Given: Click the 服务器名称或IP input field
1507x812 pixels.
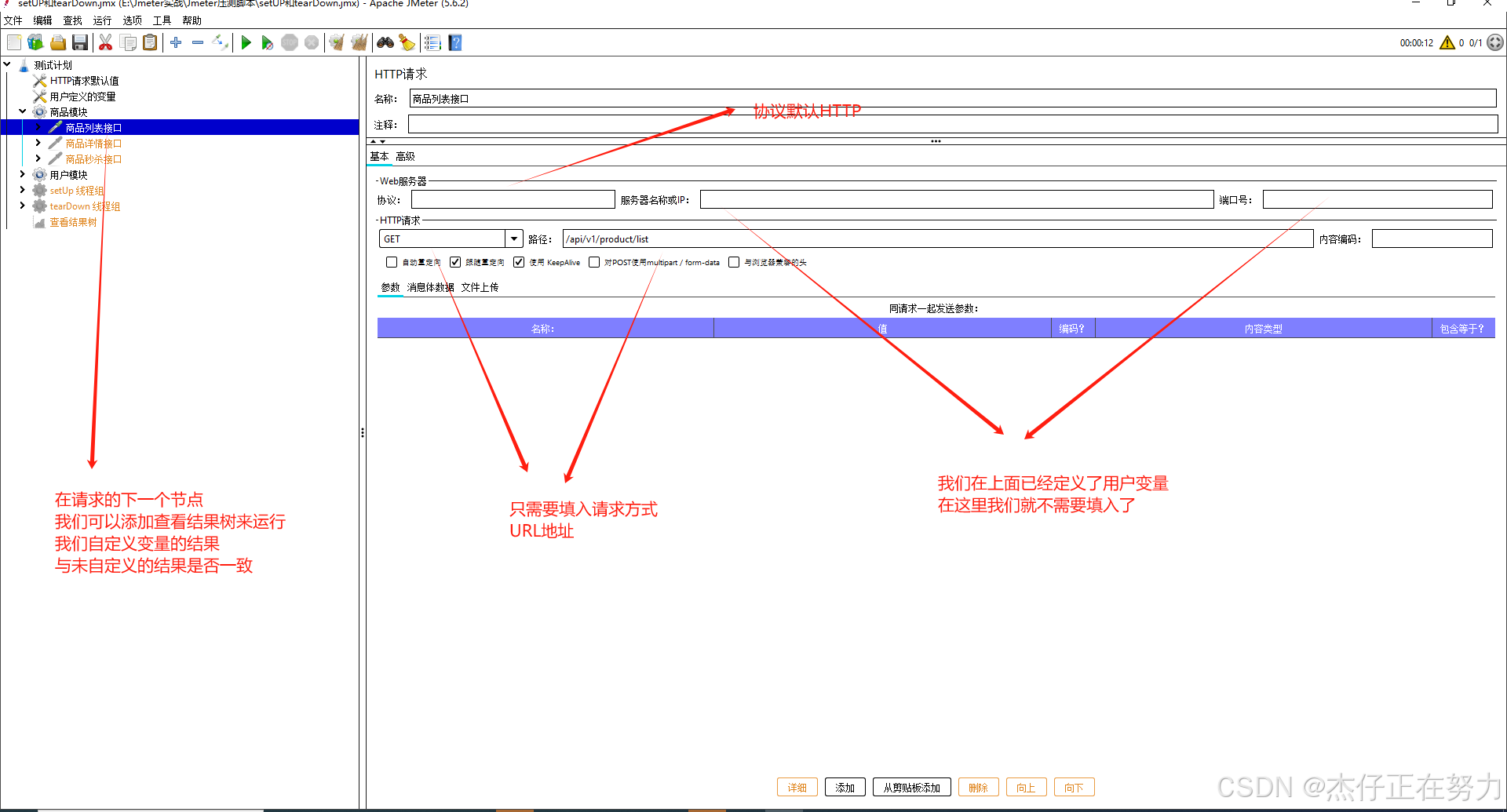Looking at the screenshot, I should click(x=957, y=199).
